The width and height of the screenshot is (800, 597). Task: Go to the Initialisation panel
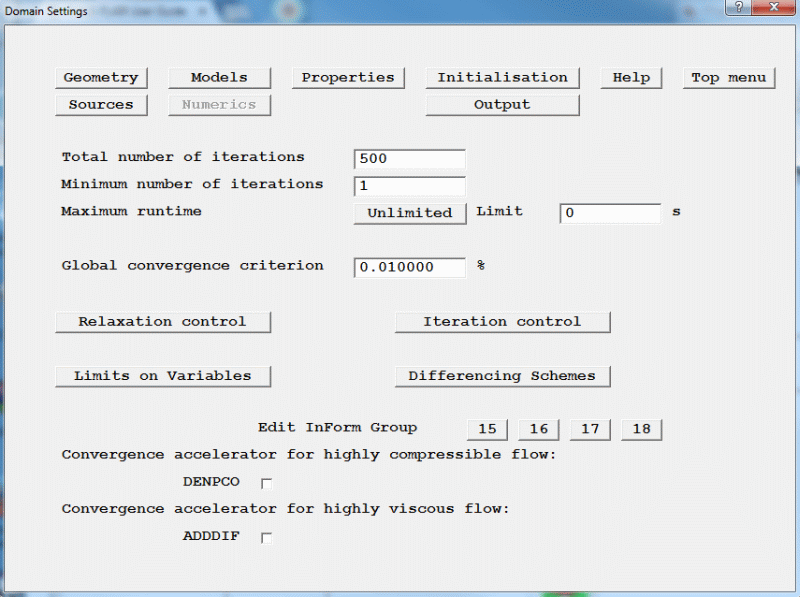502,78
